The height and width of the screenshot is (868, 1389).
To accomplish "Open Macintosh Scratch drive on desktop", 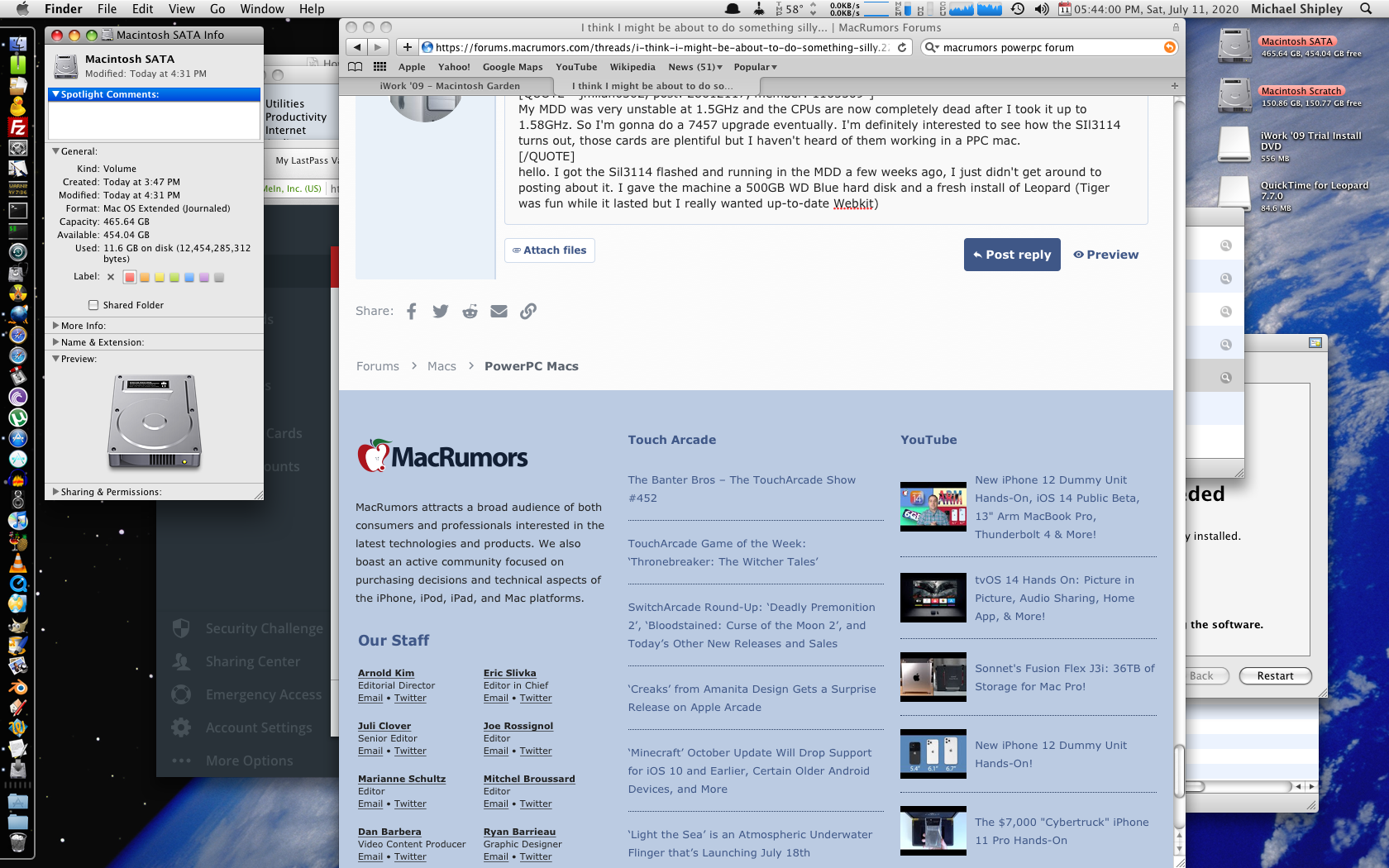I will [1235, 96].
